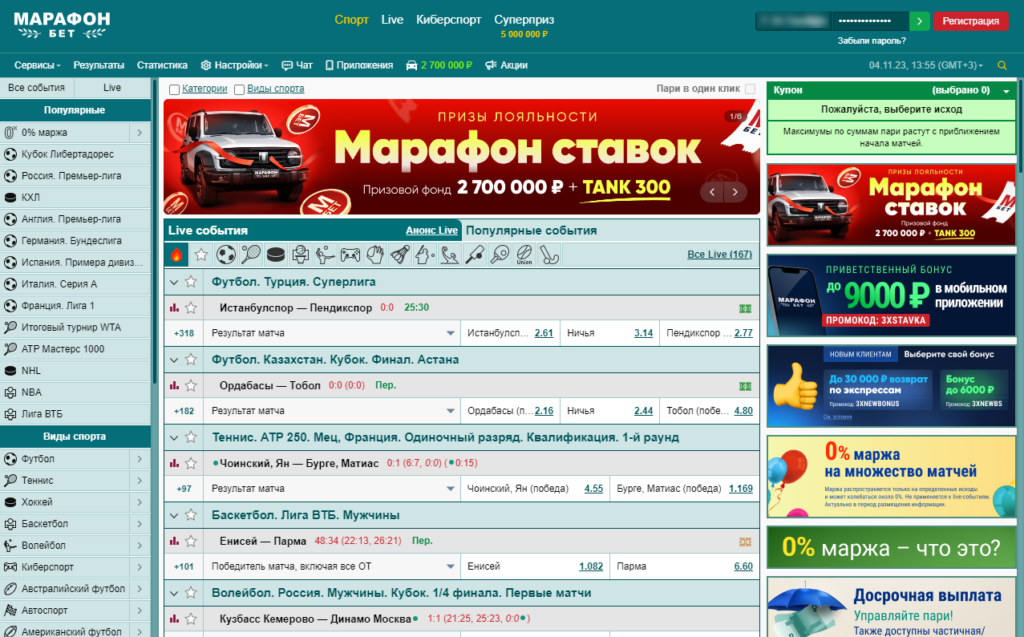Open the Все Live (167) link
The width and height of the screenshot is (1024, 637).
[x=719, y=254]
